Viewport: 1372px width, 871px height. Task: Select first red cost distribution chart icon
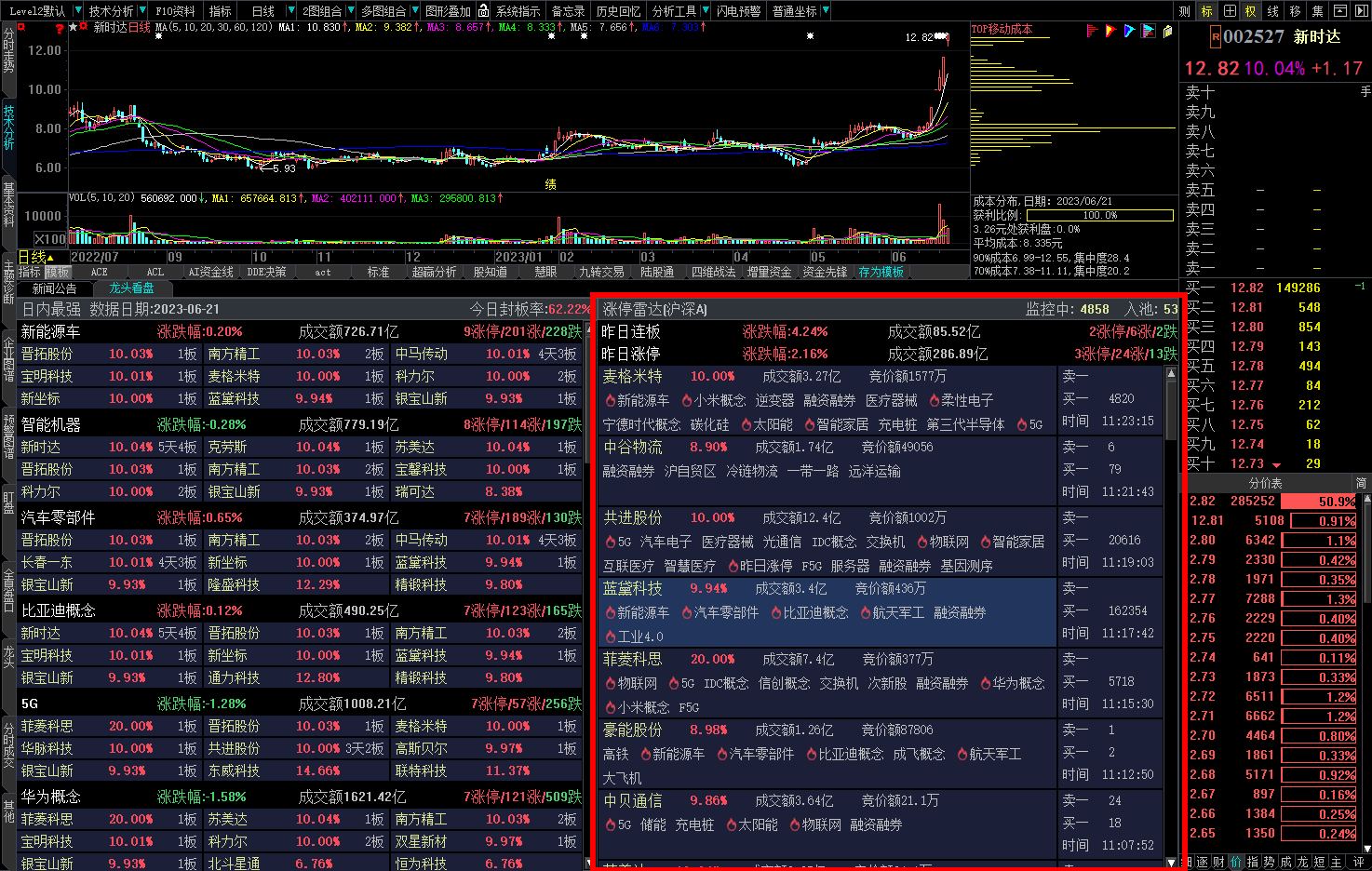[x=1093, y=31]
